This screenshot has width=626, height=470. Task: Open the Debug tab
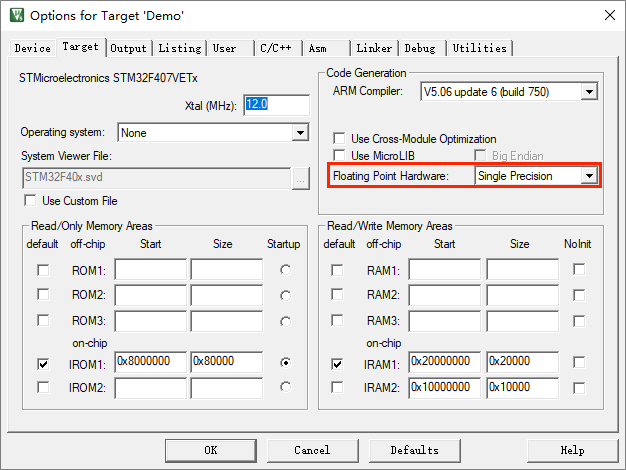coord(420,48)
